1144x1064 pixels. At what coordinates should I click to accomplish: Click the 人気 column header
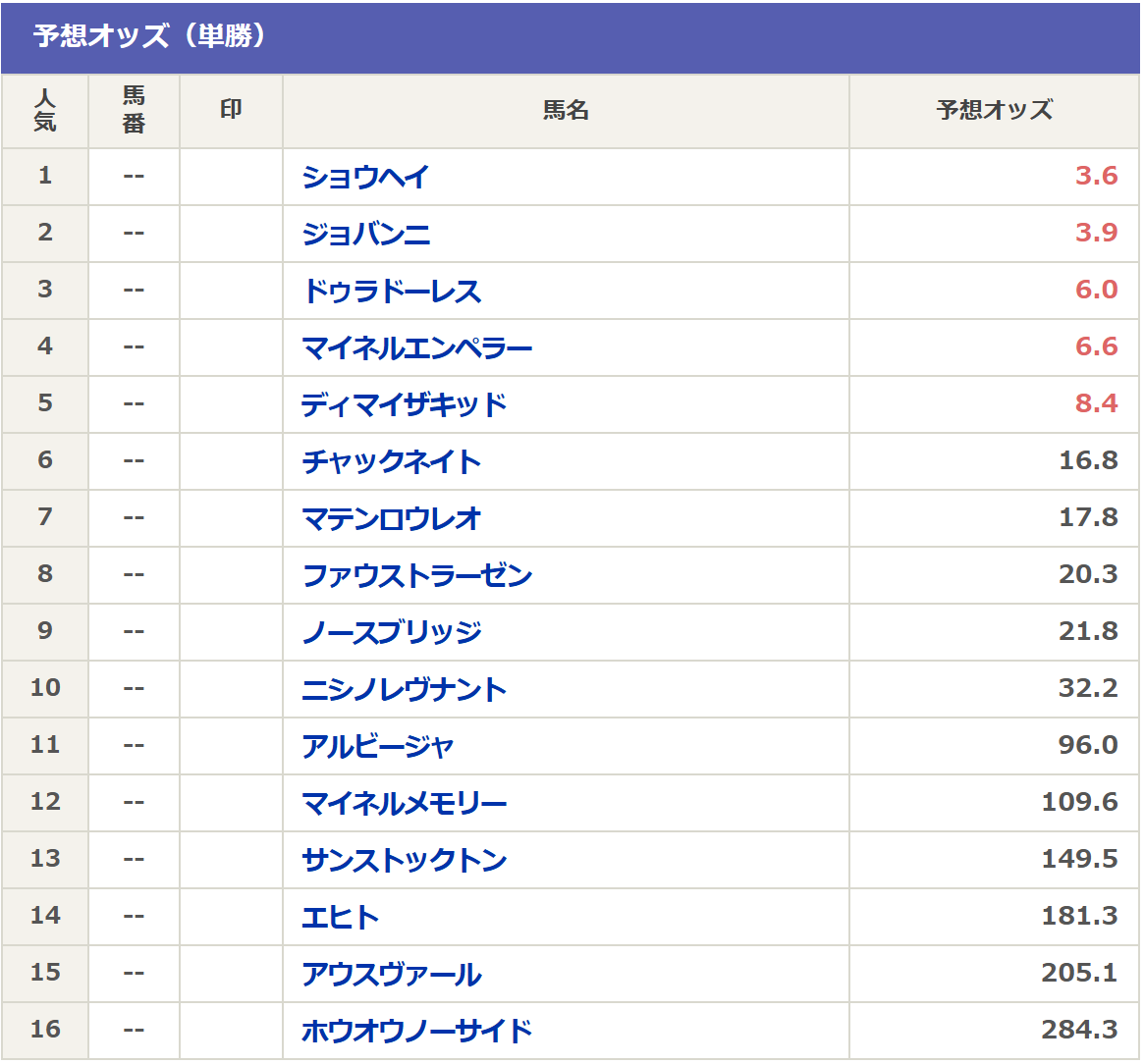tap(45, 110)
